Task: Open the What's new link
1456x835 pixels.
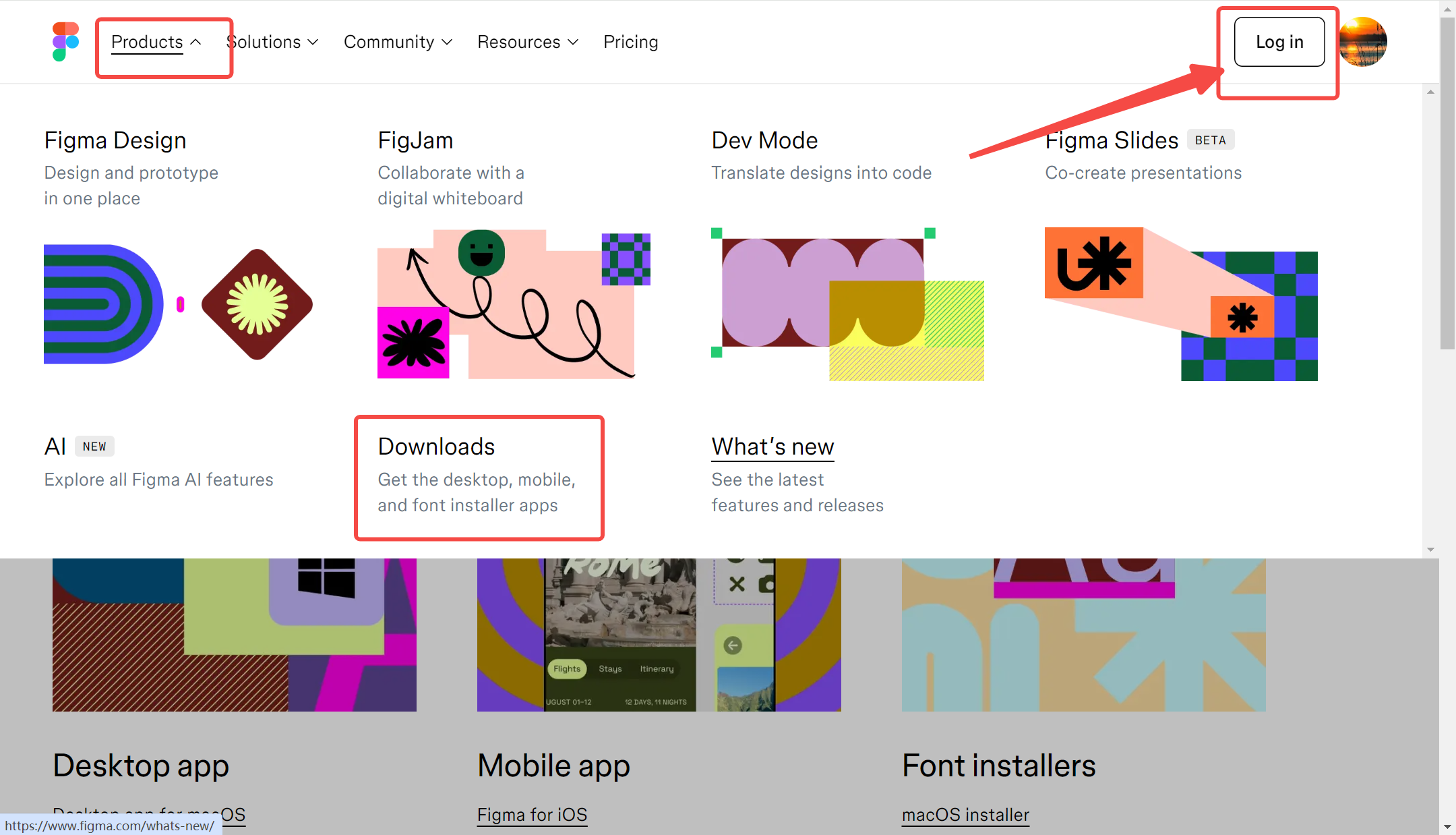Action: pos(772,447)
